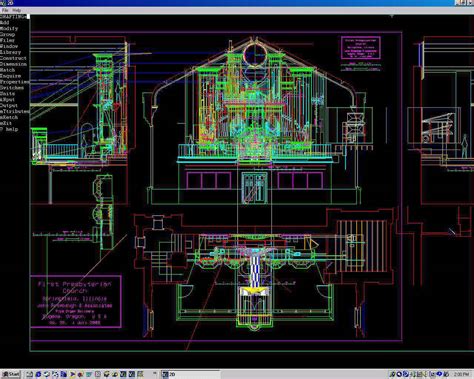Screen dimensions: 474x379
Task: Select the Add command in the side menu
Action: 5,23
